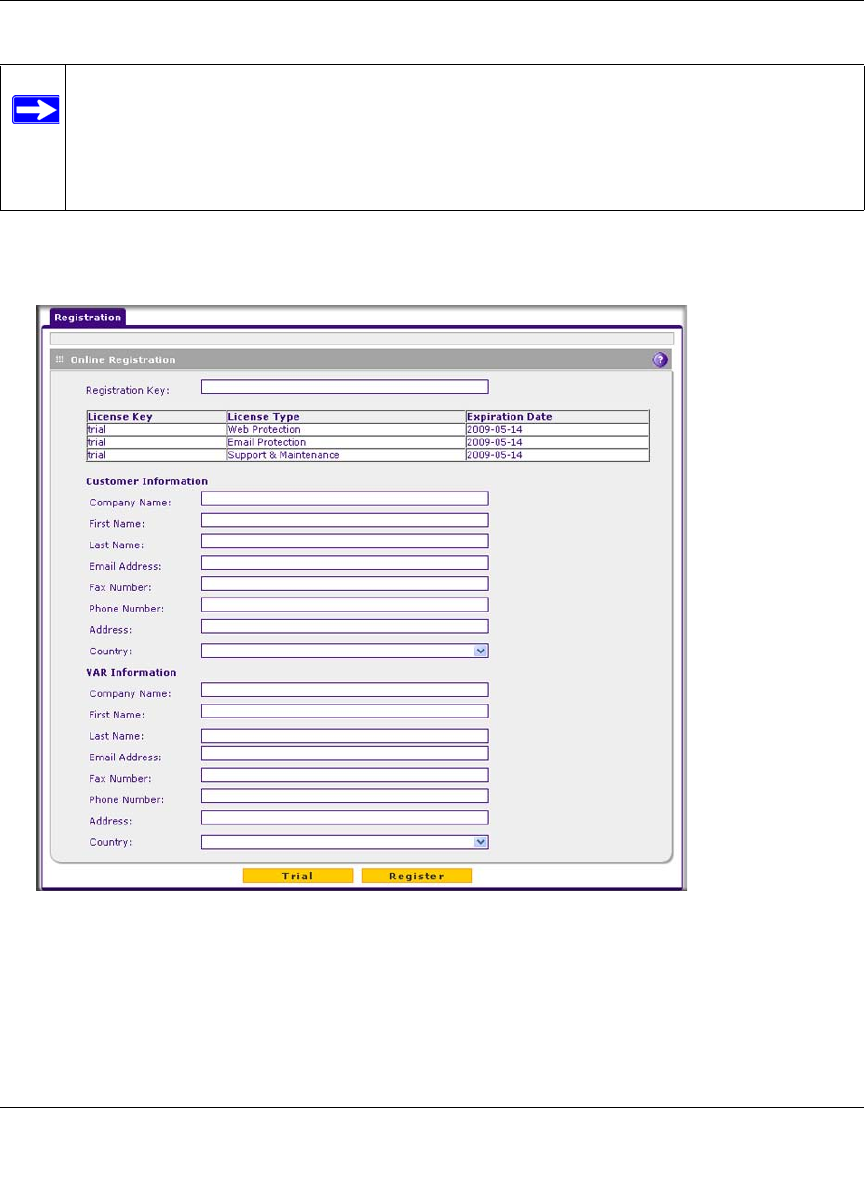Click the Expiration Date column header
This screenshot has width=865, height=1184.
(557, 417)
